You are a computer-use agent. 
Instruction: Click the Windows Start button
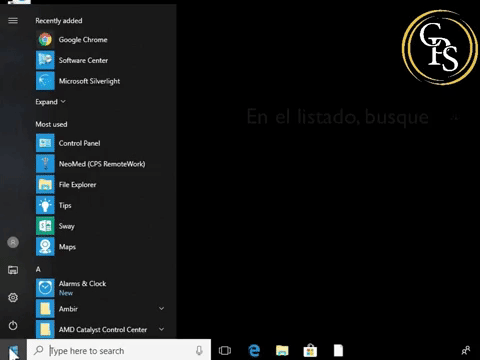tap(13, 350)
